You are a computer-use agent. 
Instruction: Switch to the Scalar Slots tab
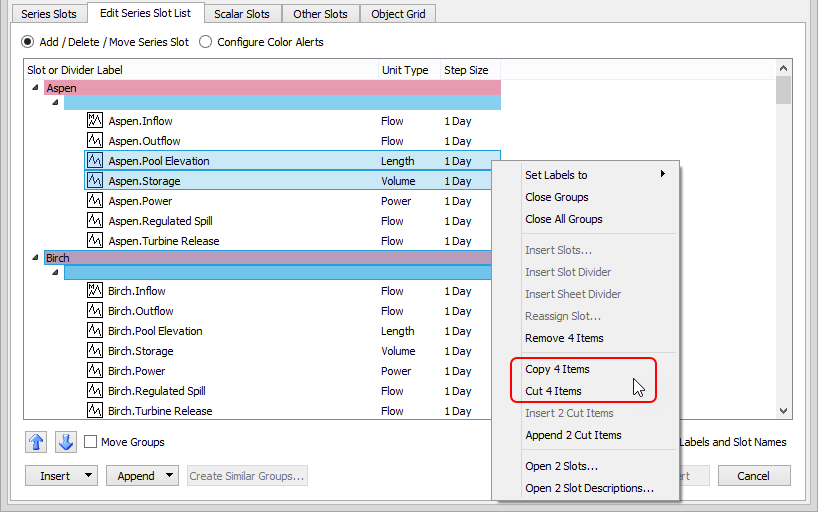click(242, 14)
